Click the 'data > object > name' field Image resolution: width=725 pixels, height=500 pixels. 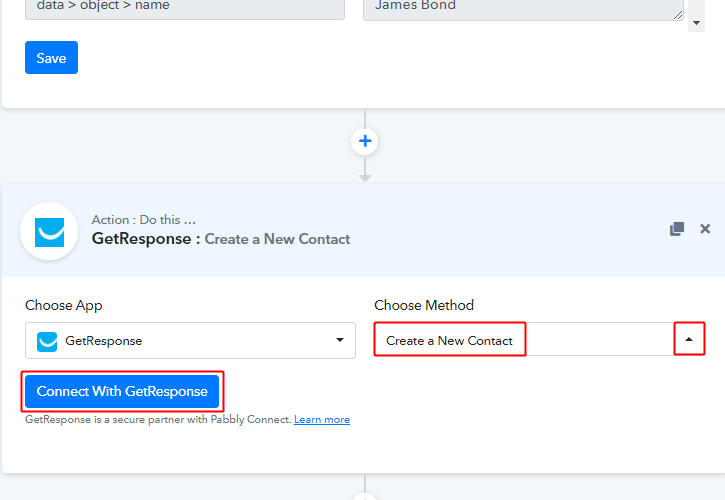[184, 9]
